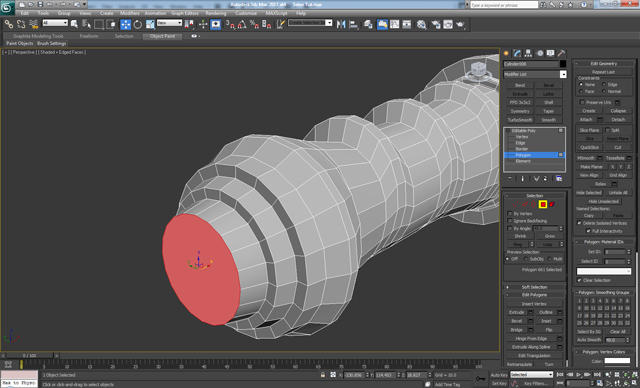
Task: Select the Element sub-object selection icon
Action: tap(552, 204)
